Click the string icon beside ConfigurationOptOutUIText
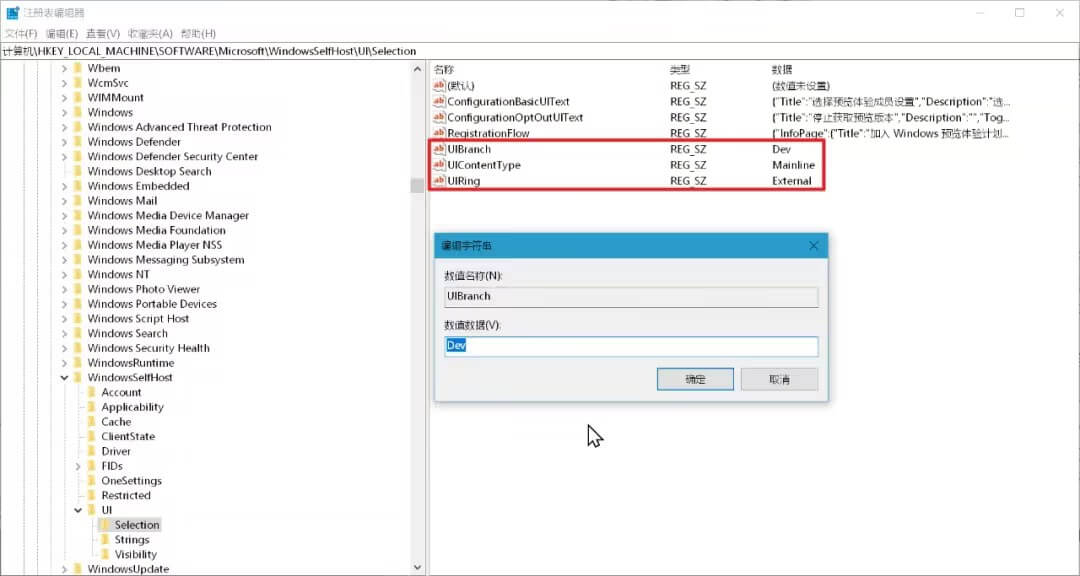Image resolution: width=1080 pixels, height=576 pixels. click(438, 117)
